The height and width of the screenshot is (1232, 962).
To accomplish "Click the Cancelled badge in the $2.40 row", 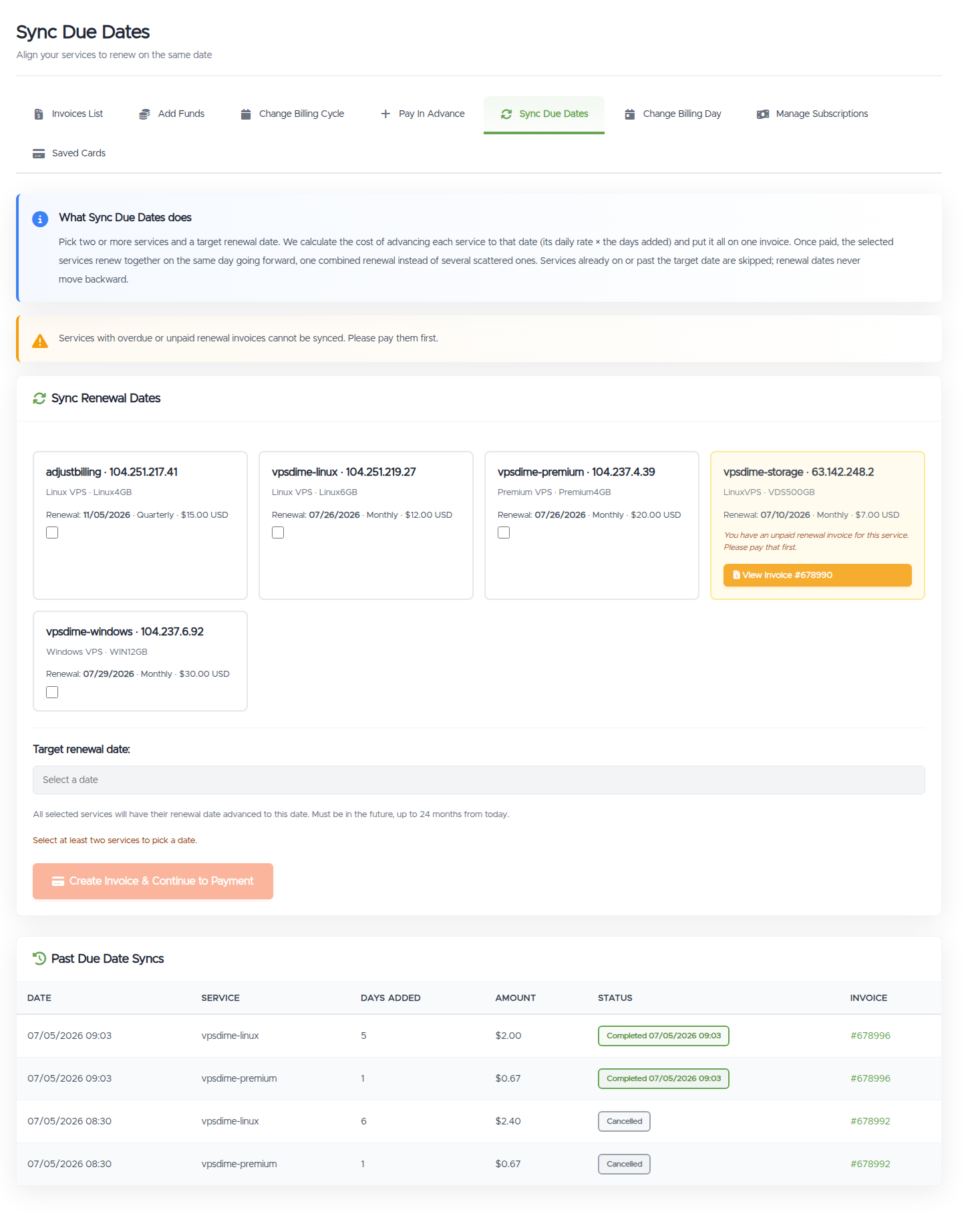I will point(624,1122).
